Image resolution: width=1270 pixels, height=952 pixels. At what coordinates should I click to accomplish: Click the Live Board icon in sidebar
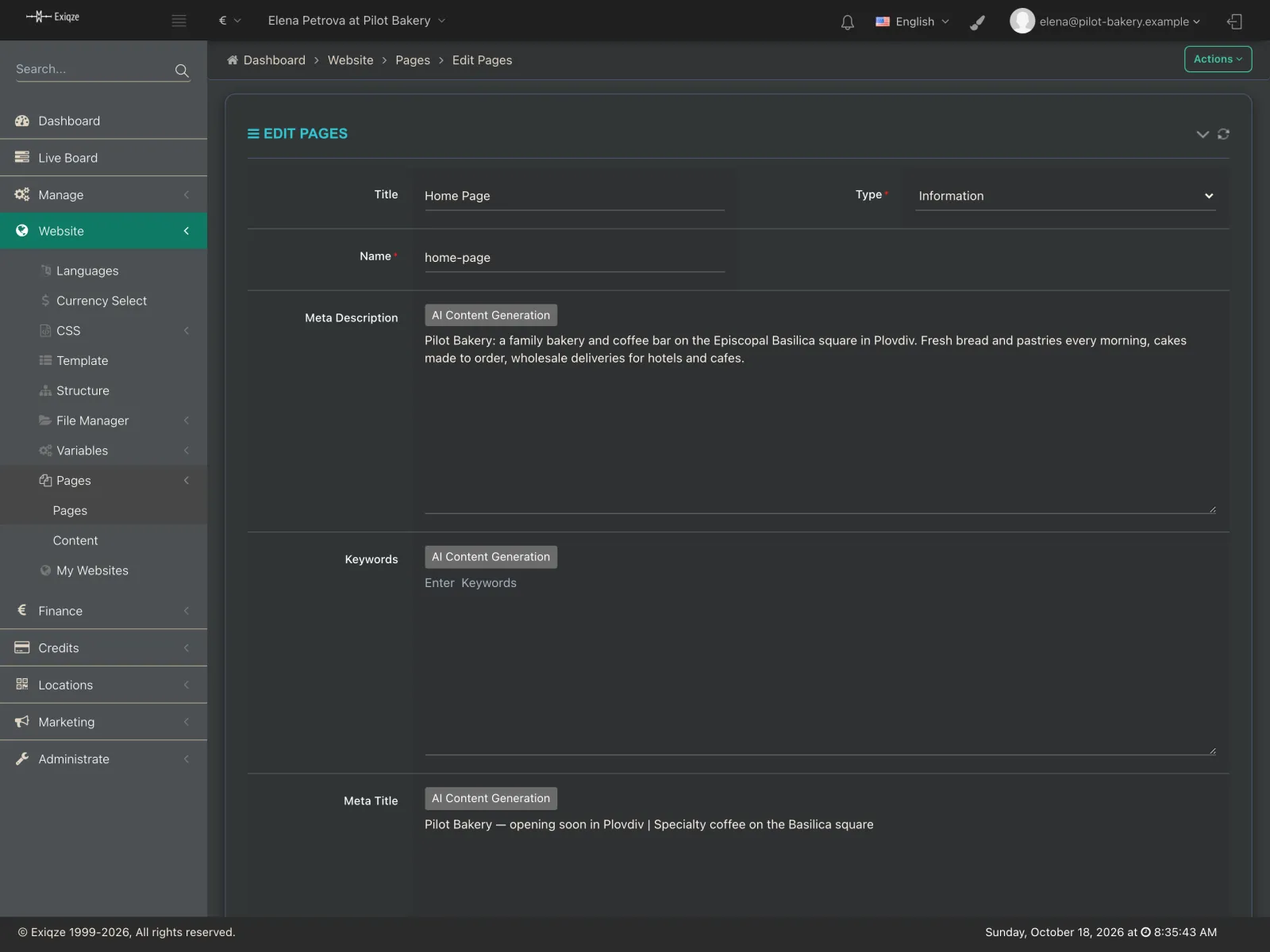22,157
